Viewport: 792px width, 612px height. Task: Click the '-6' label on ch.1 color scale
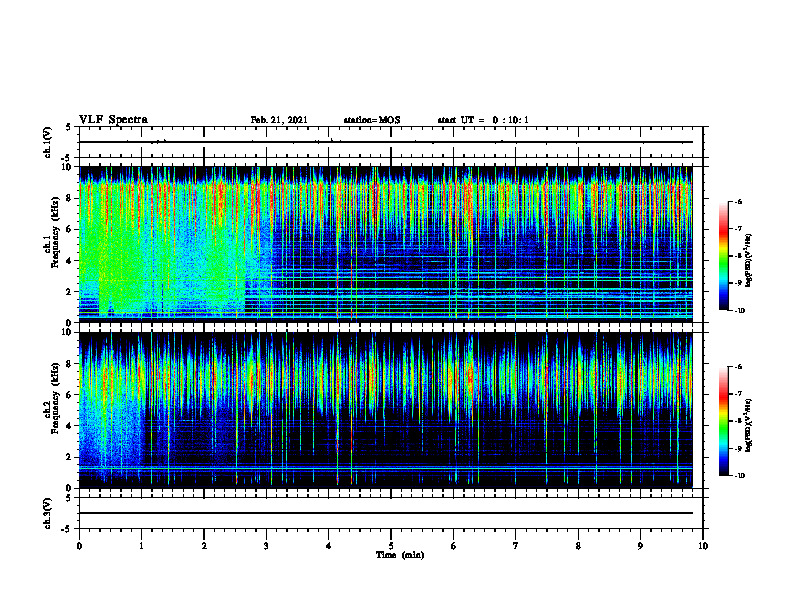[x=738, y=202]
